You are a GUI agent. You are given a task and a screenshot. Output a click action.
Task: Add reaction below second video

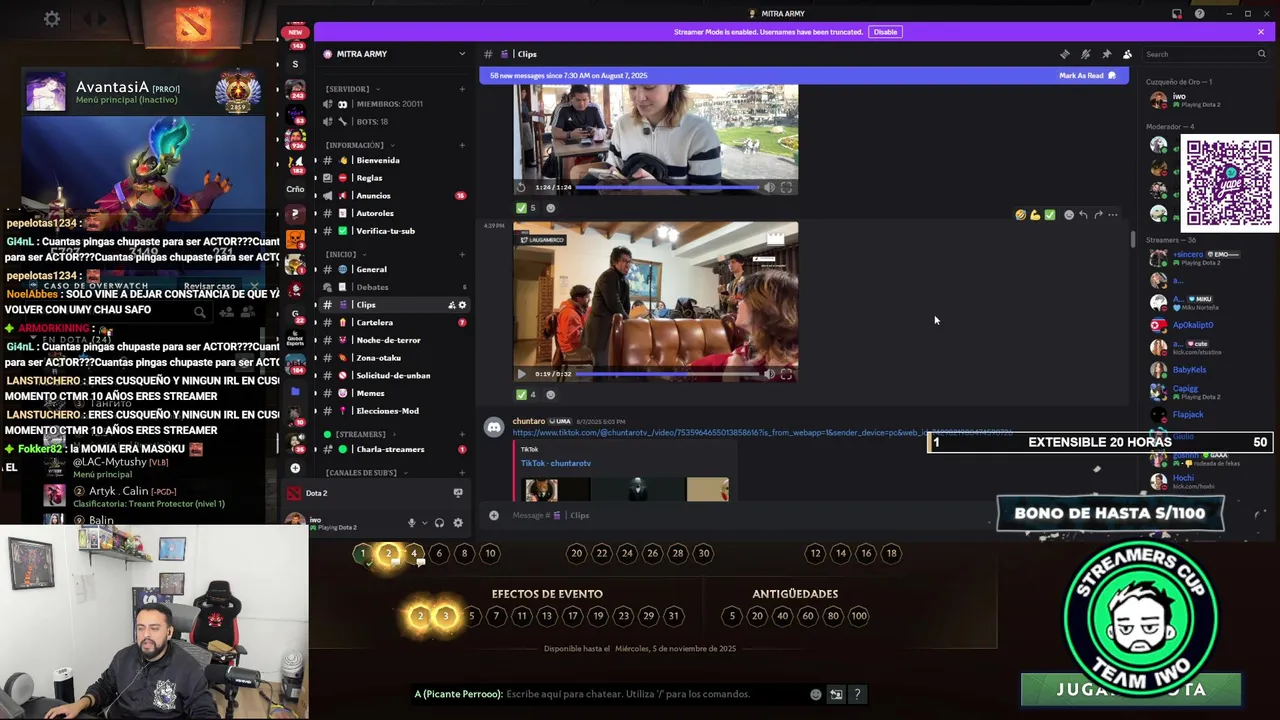tap(550, 394)
